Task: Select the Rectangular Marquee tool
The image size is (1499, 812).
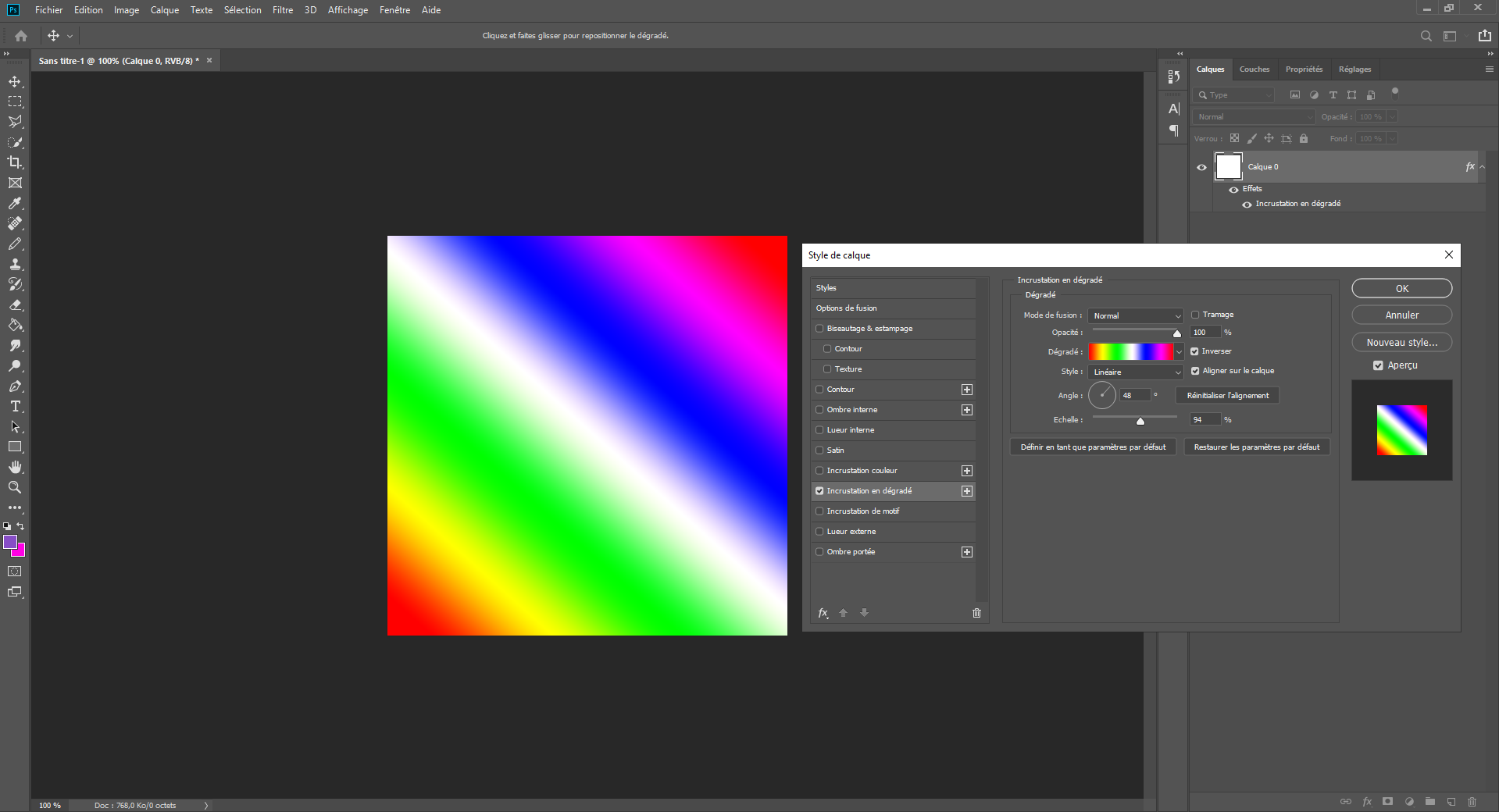Action: pos(15,101)
